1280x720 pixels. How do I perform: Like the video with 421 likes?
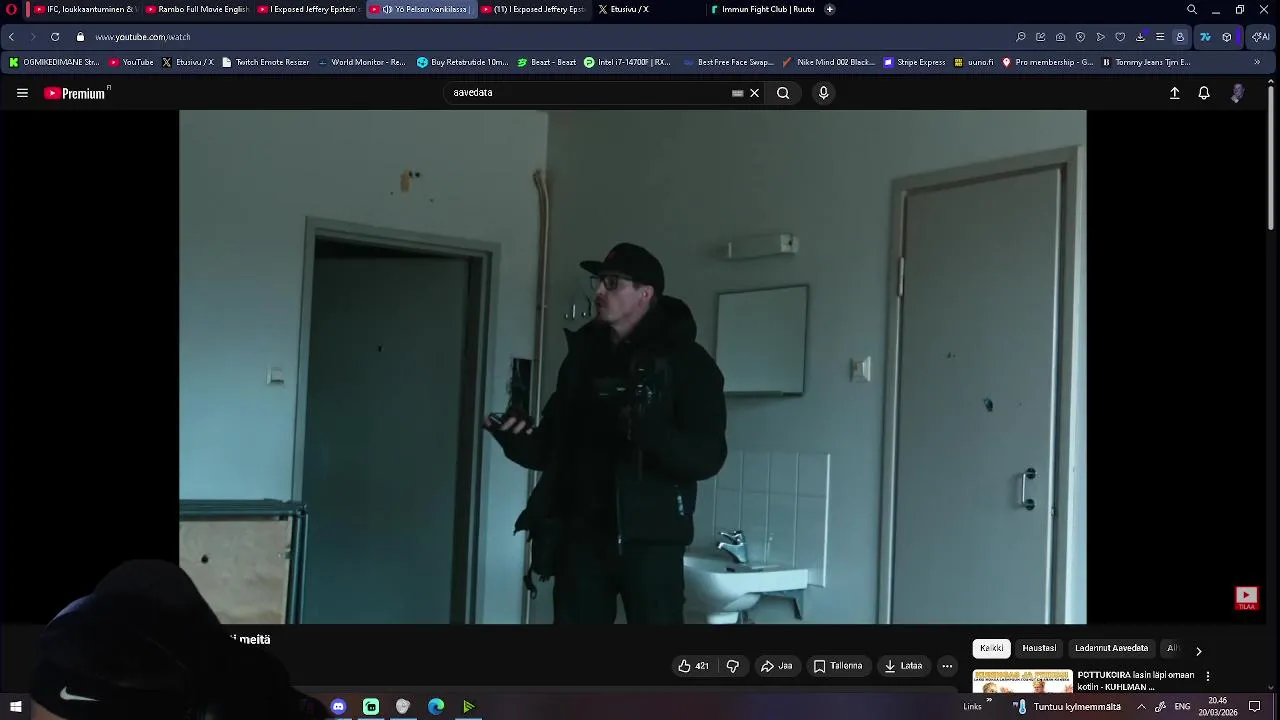[693, 666]
